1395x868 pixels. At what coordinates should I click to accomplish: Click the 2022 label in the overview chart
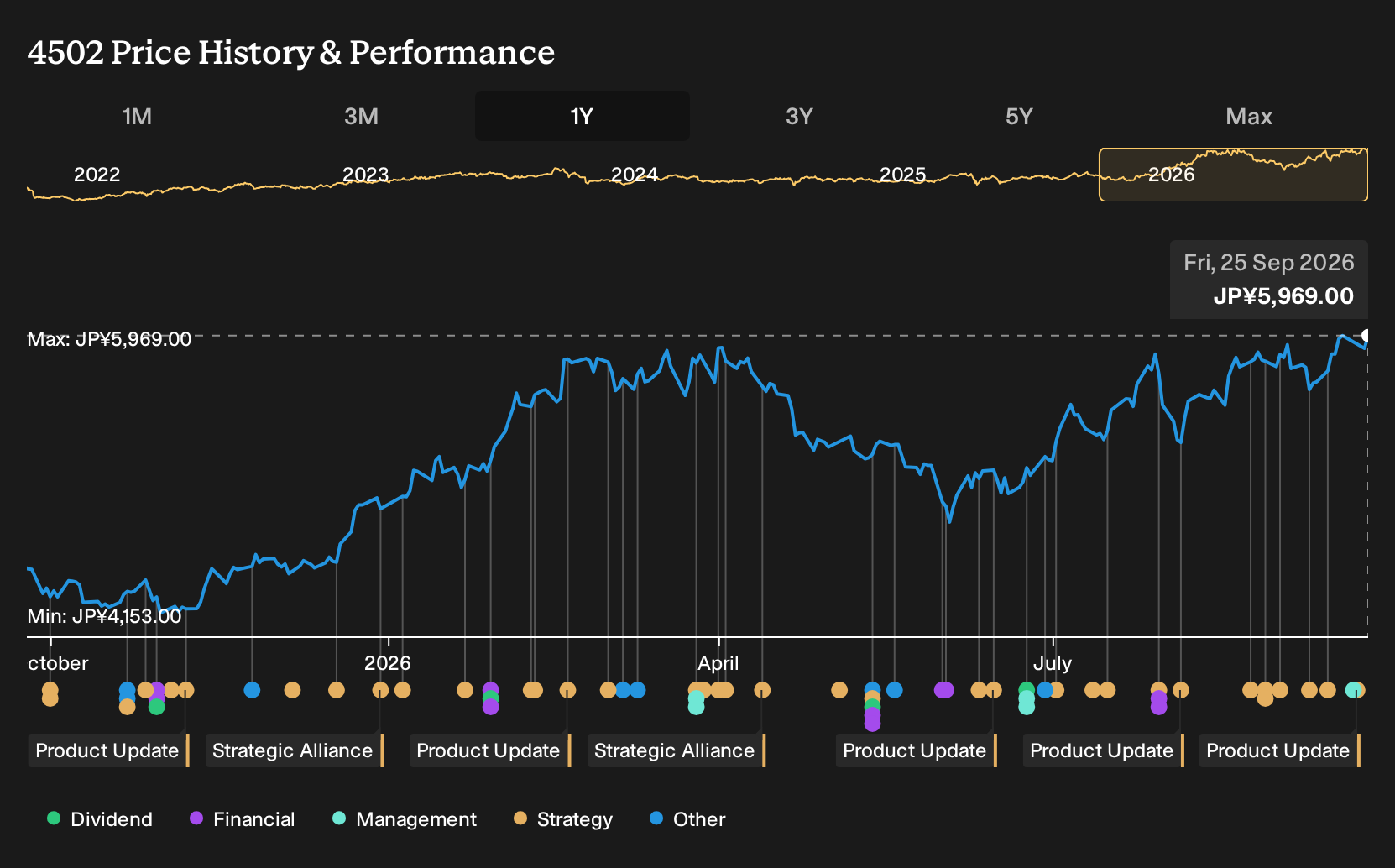pos(97,175)
